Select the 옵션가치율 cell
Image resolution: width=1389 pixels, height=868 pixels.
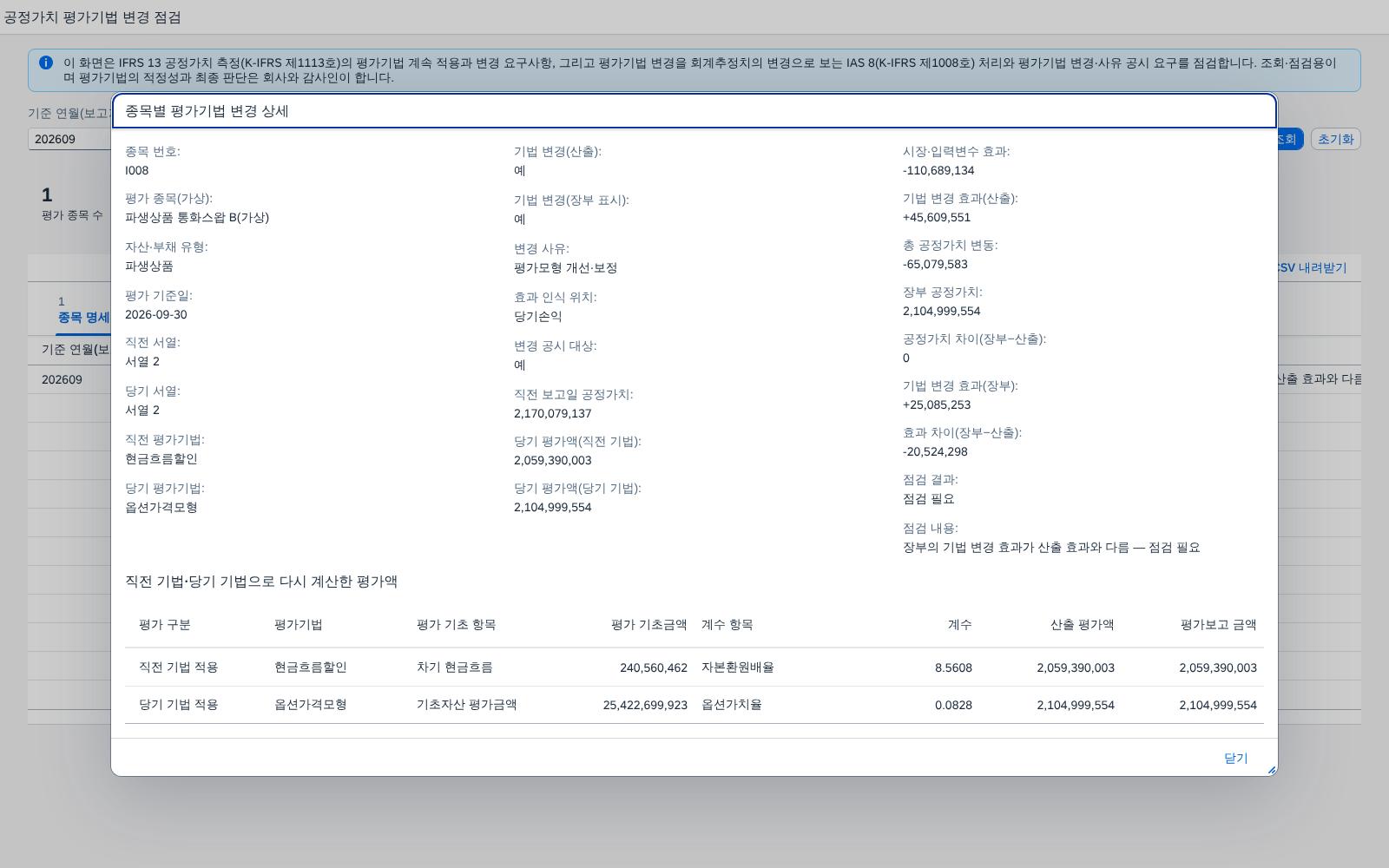732,705
